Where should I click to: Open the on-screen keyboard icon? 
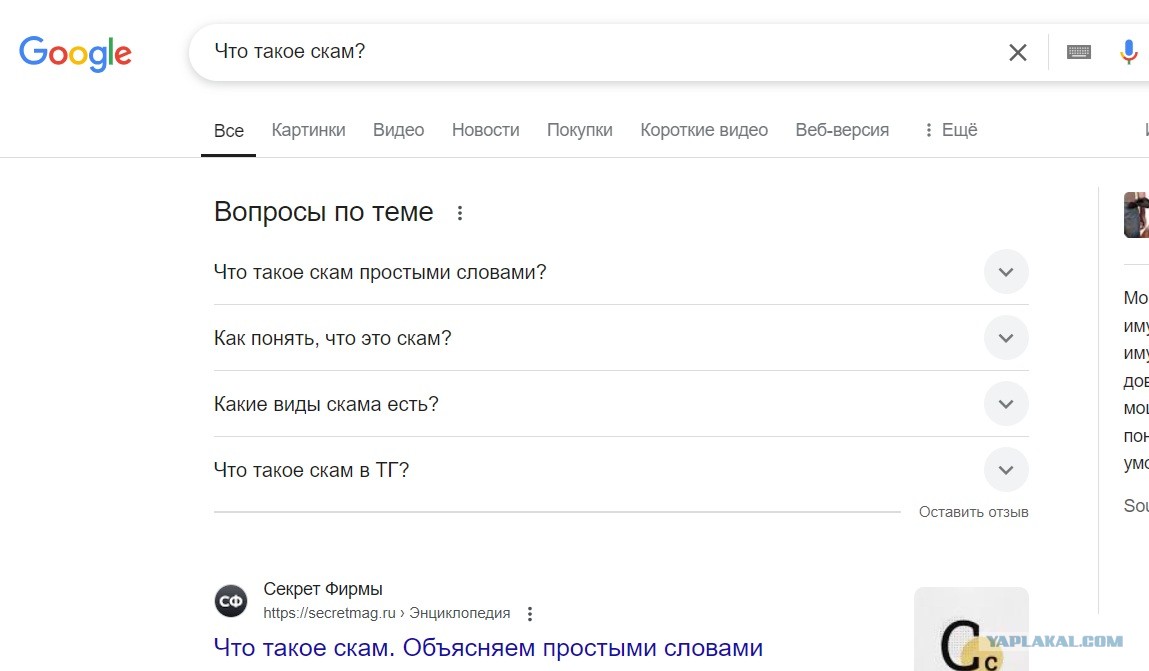point(1079,52)
